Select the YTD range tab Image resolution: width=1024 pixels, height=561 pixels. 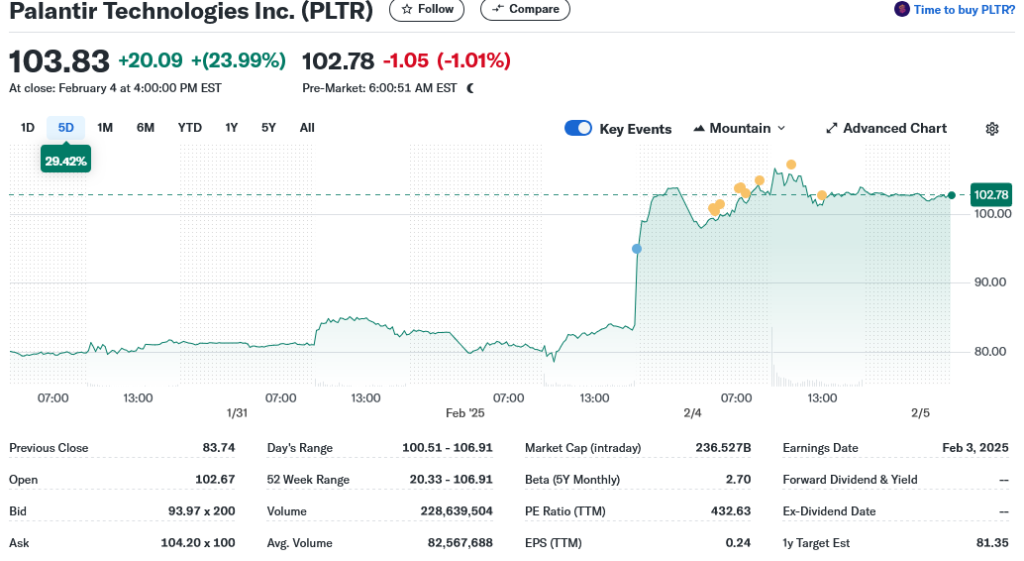pos(190,127)
